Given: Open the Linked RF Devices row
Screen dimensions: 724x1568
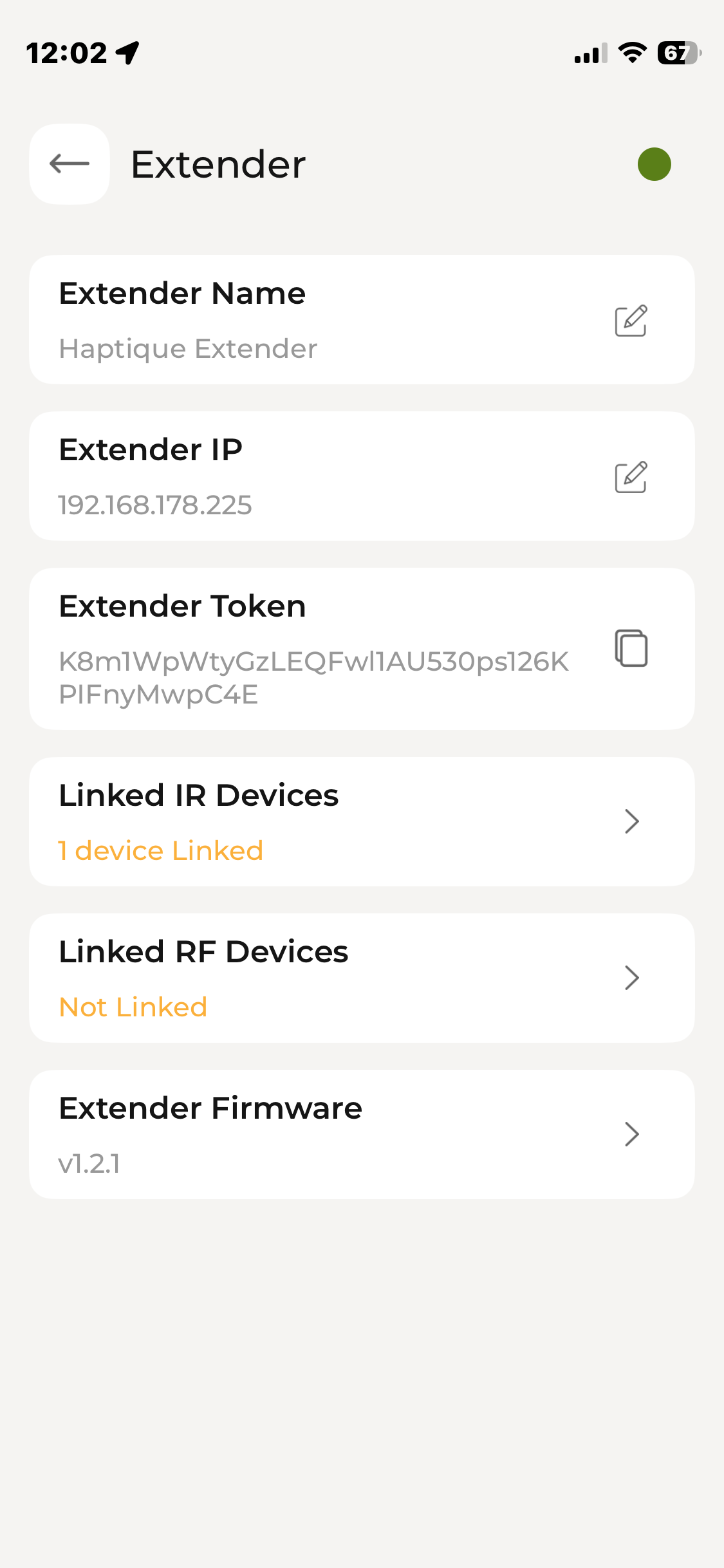Looking at the screenshot, I should coord(322,978).
